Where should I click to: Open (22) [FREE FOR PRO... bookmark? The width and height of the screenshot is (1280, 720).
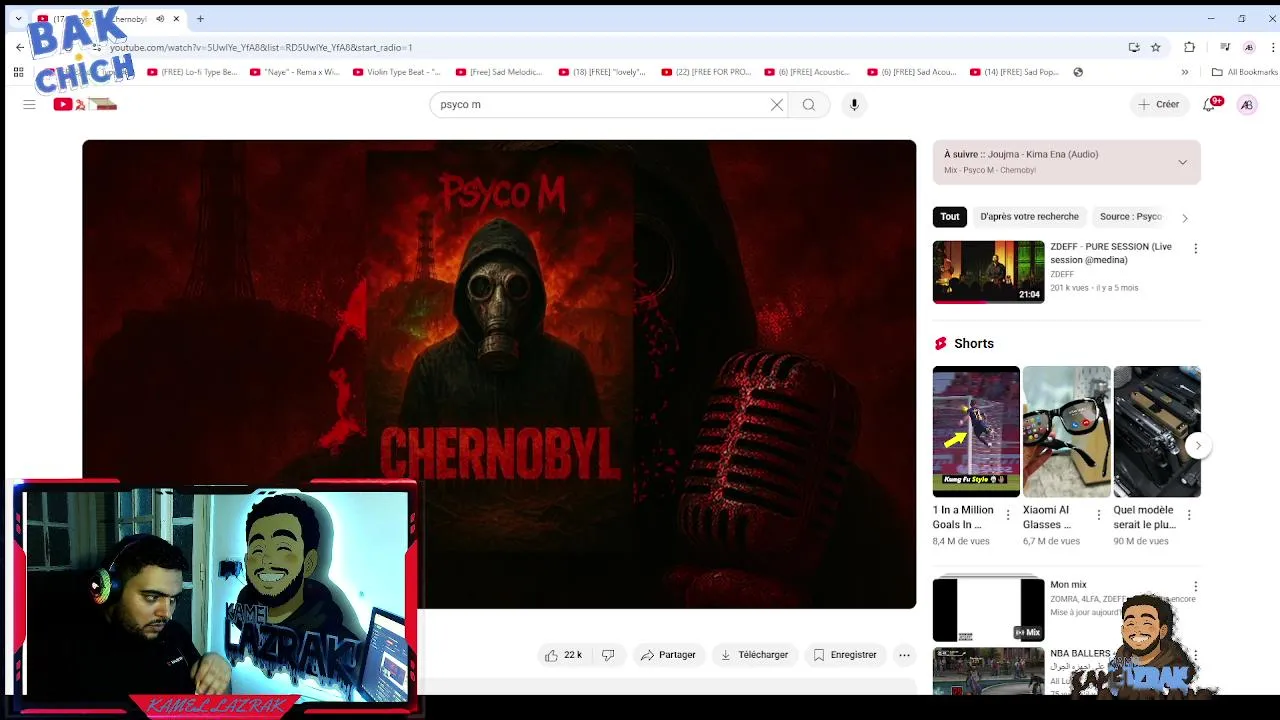coord(706,72)
